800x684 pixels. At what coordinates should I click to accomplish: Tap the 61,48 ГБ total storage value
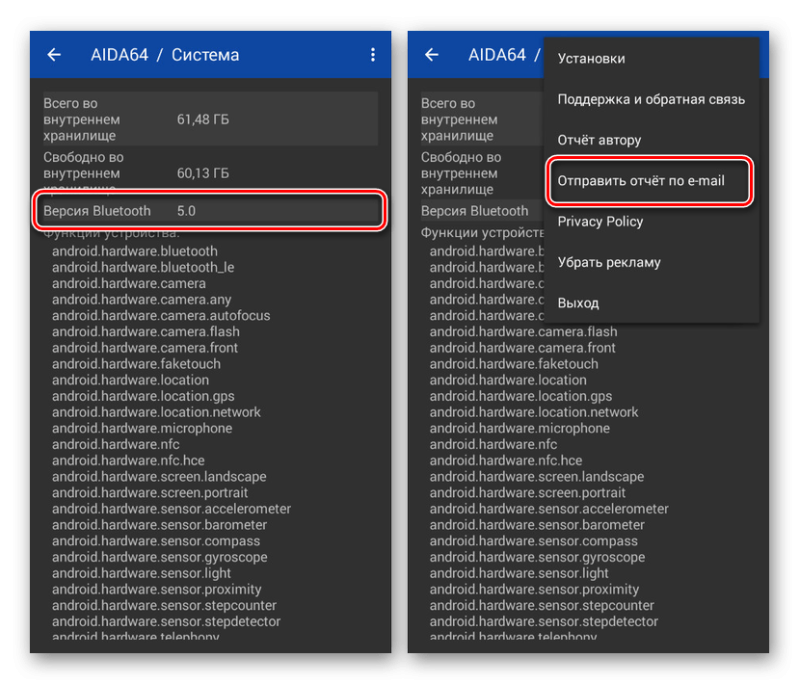coord(203,119)
